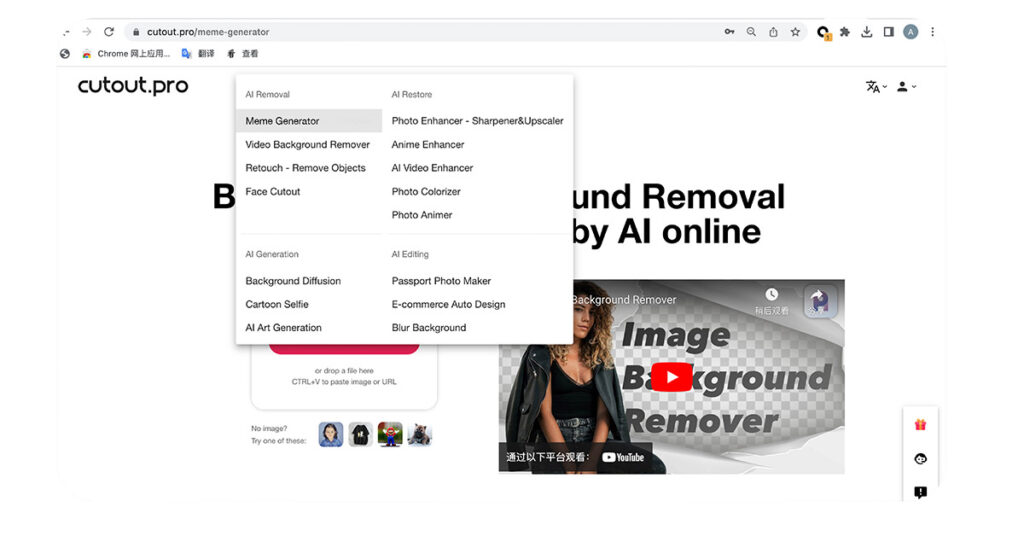This screenshot has height=536, width=1024.
Task: Select Meme Generator from the menu
Action: pos(283,121)
